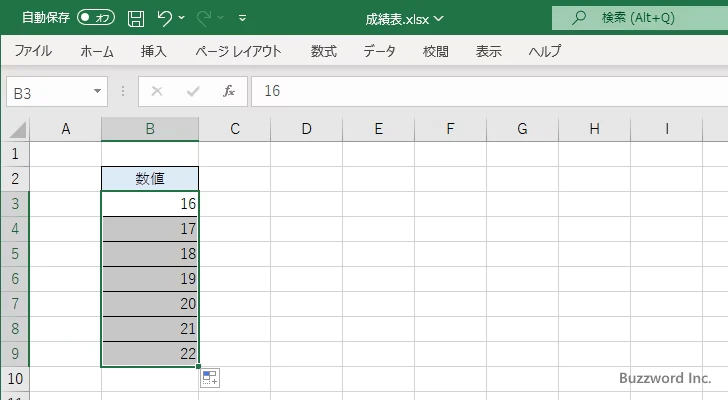Click the formula bar resize dots handle
Screen dimensions: 728x400
click(x=123, y=91)
